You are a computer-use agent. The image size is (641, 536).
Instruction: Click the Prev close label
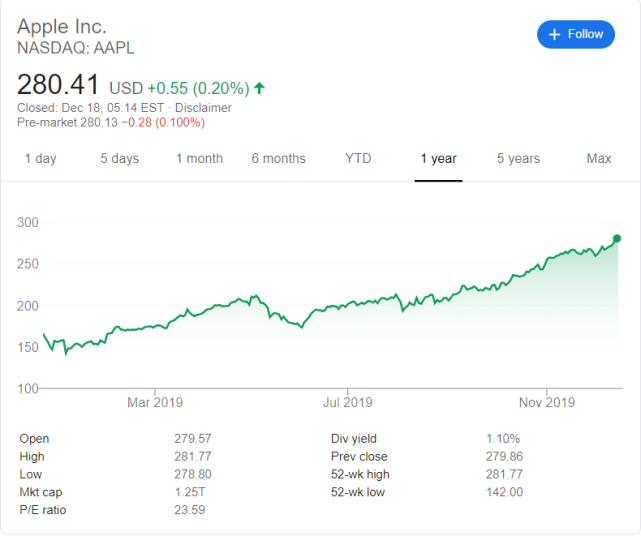coord(359,456)
